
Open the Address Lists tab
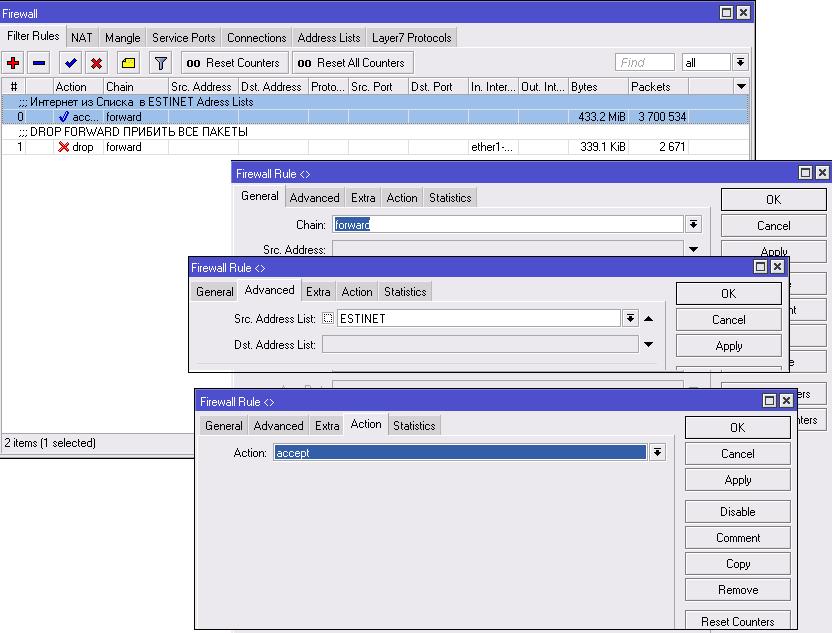pos(329,38)
